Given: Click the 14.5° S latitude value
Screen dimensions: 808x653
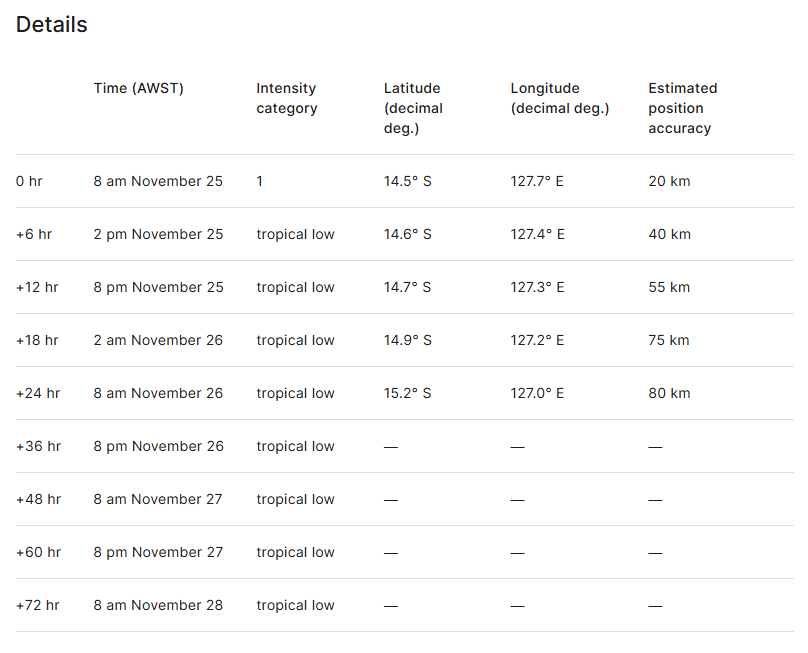Looking at the screenshot, I should point(408,181).
